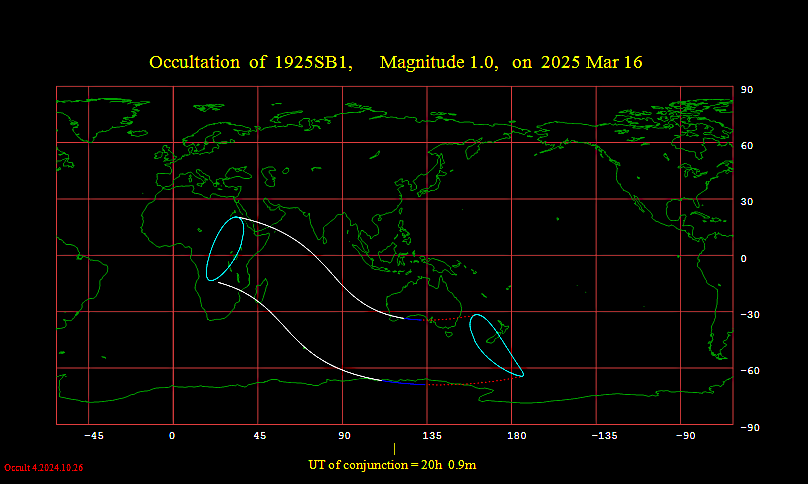Image resolution: width=808 pixels, height=484 pixels.
Task: Click the -45 longitude label
Action: tap(92, 436)
